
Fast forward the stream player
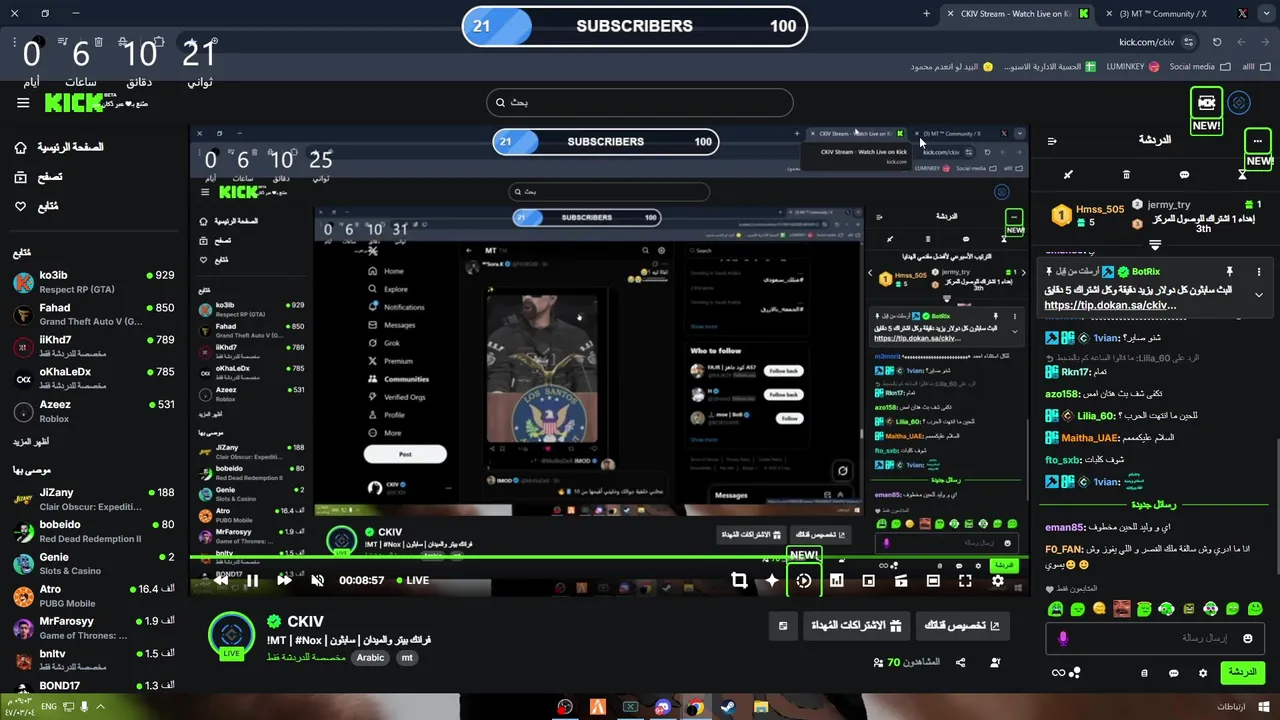point(284,580)
